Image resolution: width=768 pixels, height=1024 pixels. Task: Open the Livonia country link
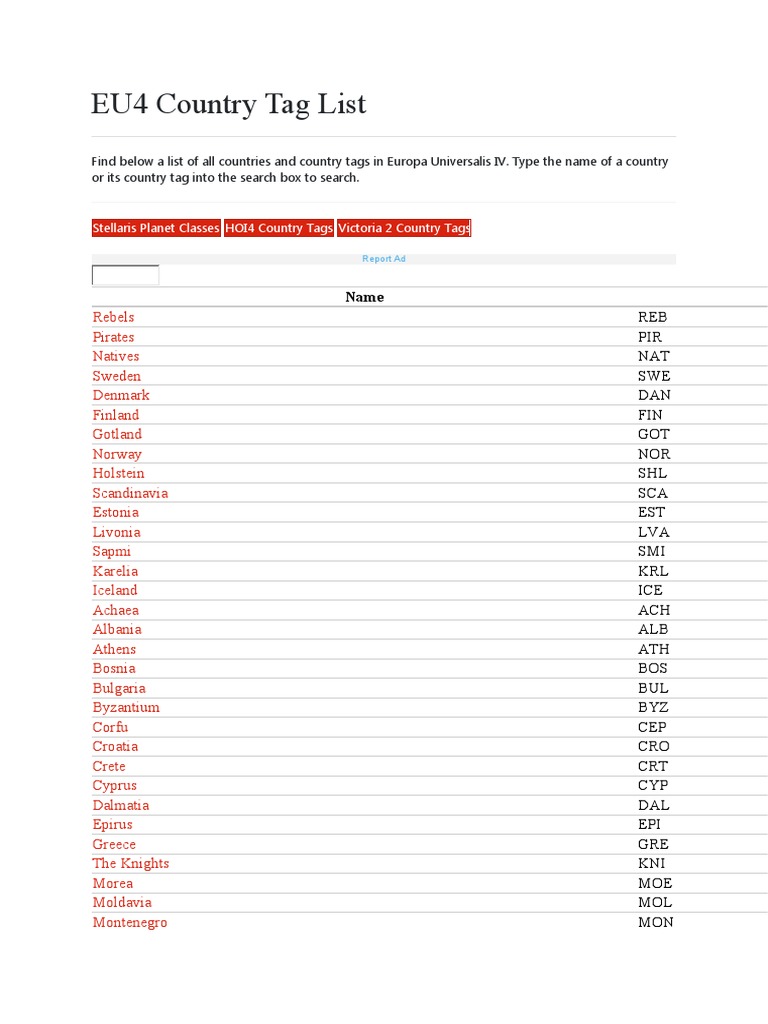coord(116,532)
